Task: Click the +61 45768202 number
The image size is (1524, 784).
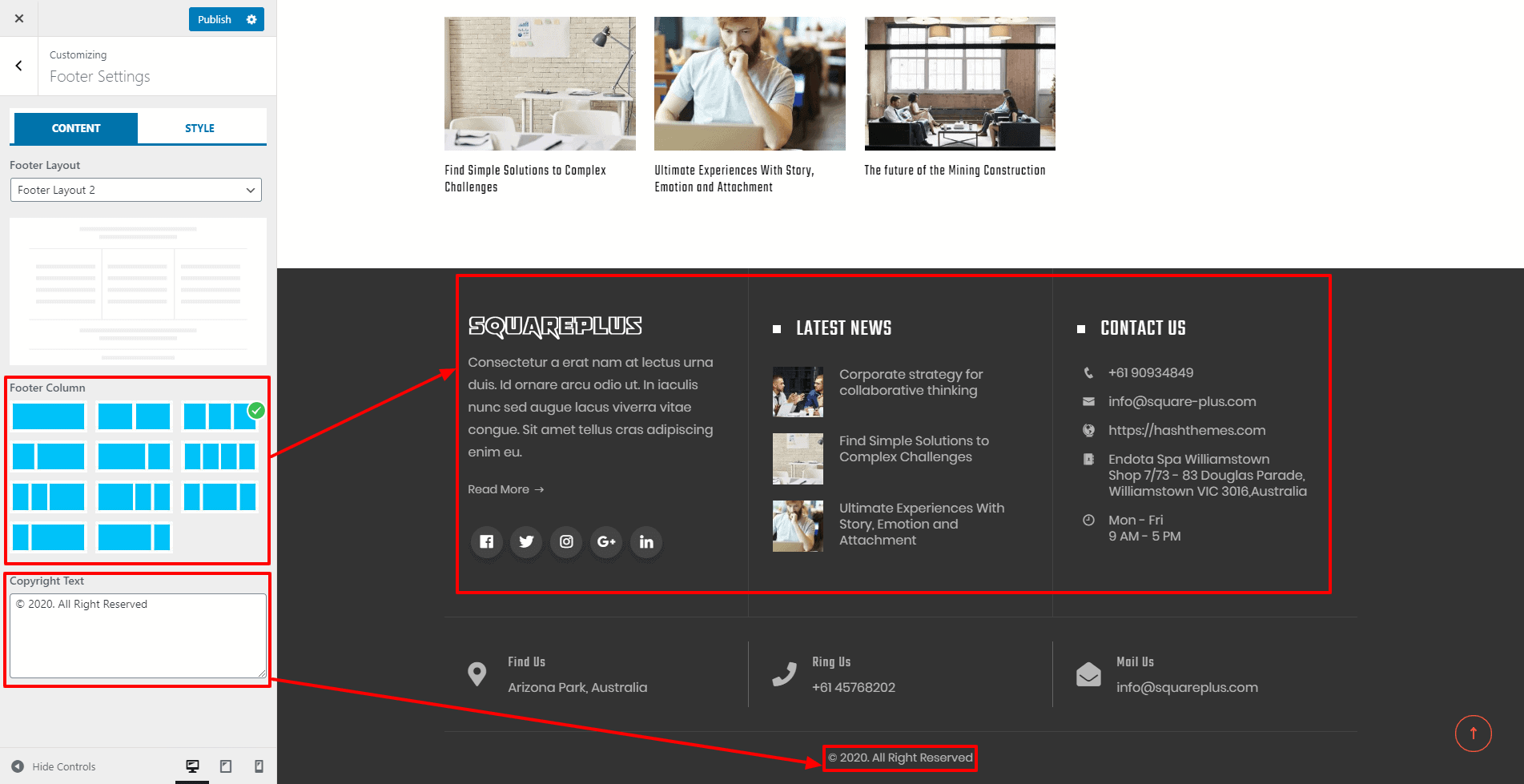Action: point(854,688)
